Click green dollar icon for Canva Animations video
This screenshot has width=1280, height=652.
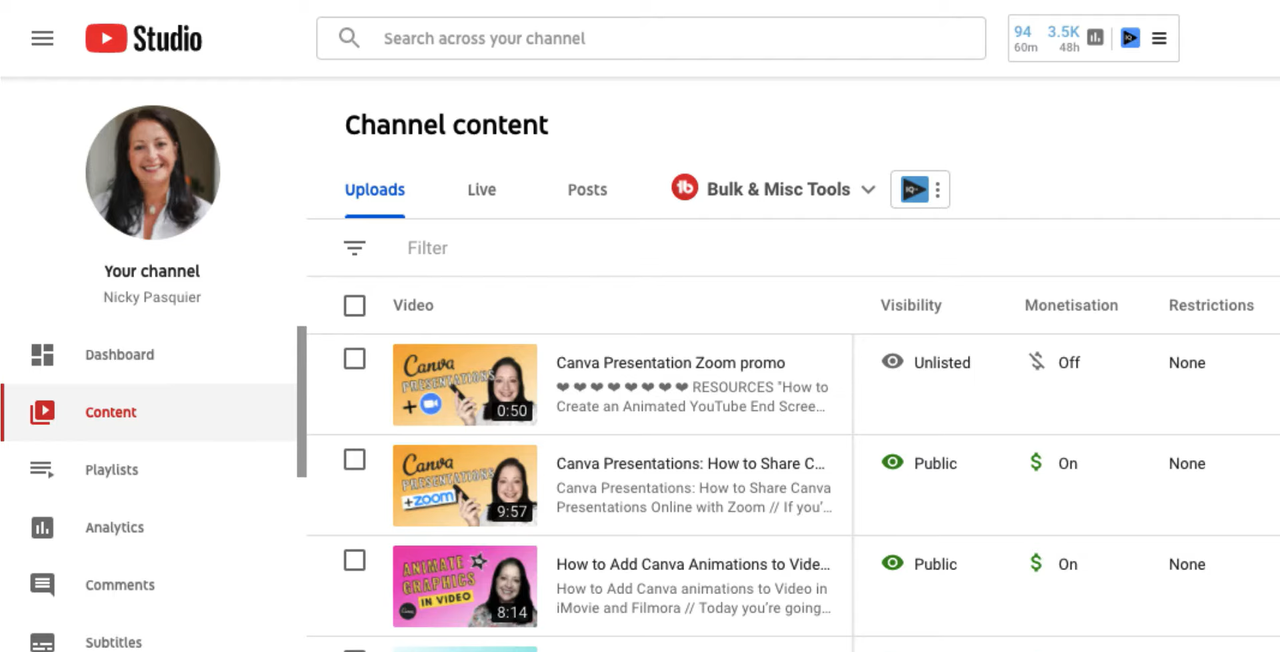(1036, 563)
